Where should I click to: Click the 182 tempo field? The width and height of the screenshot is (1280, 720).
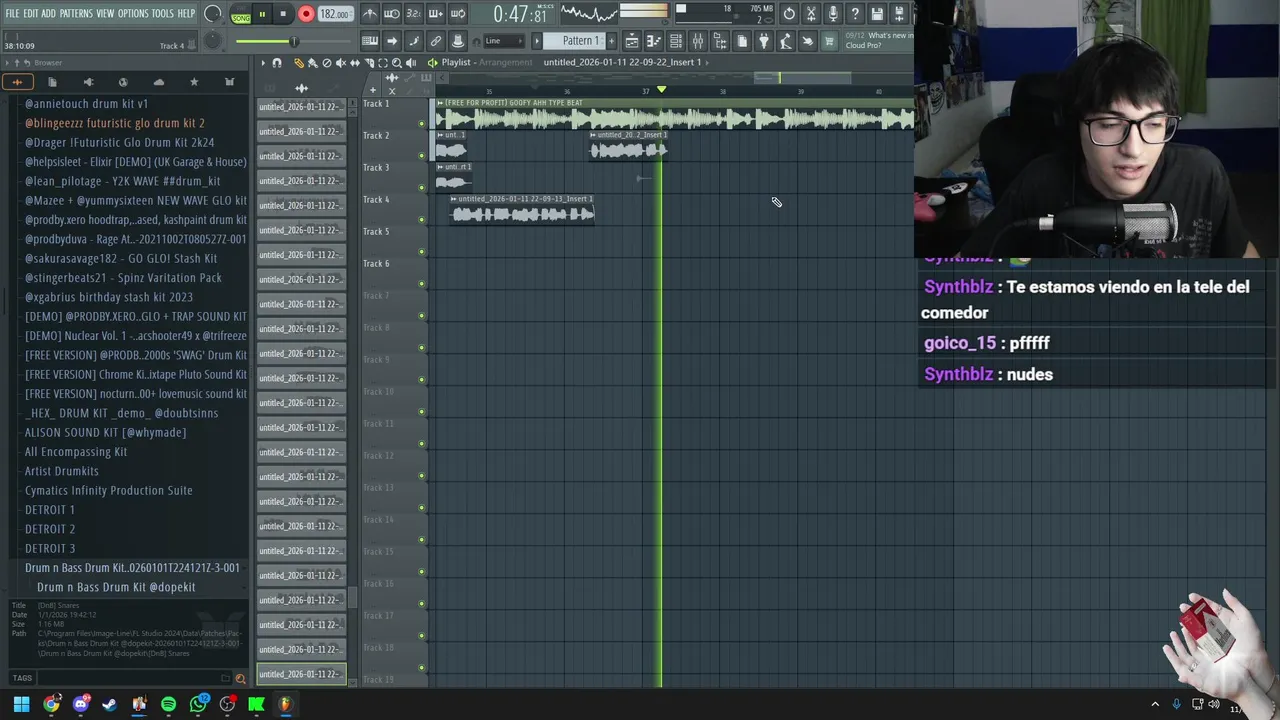(x=335, y=15)
